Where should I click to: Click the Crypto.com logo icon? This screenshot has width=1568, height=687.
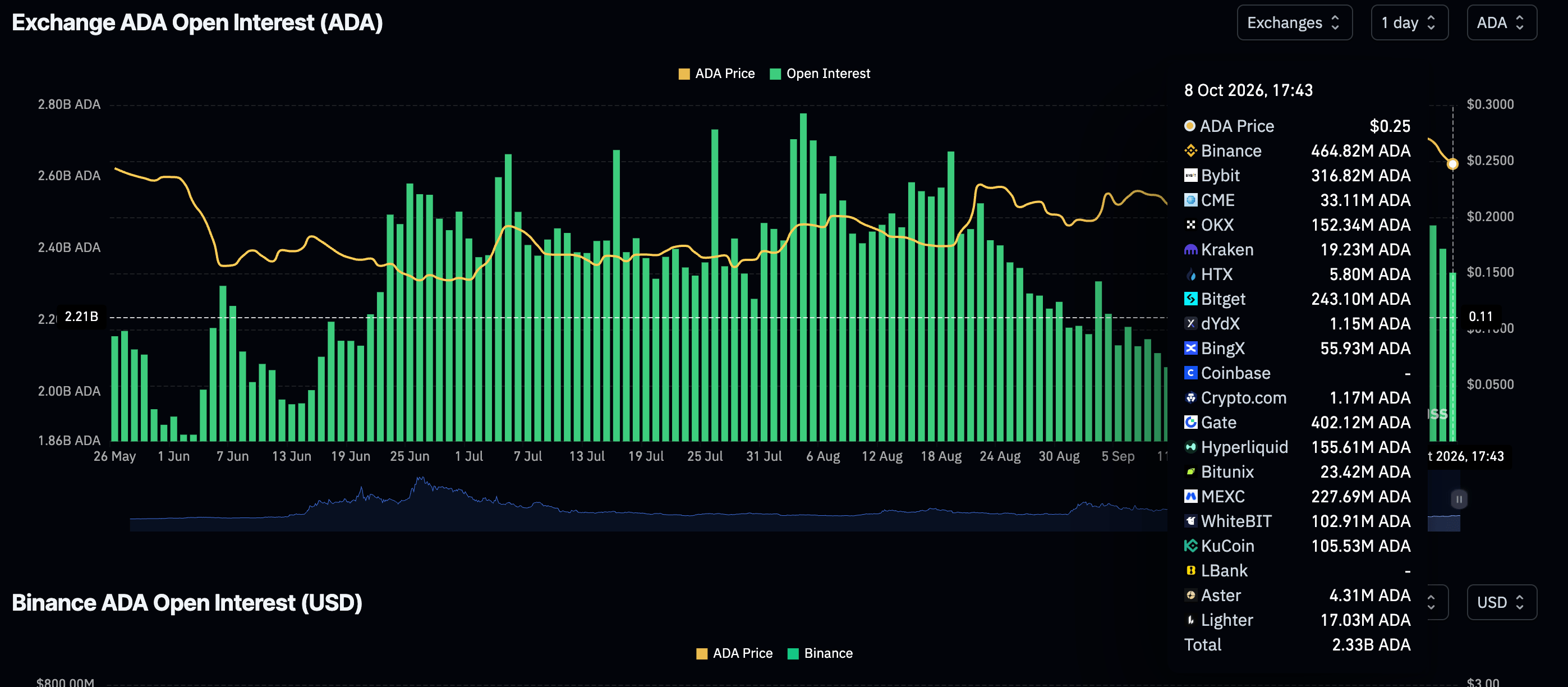(1190, 398)
